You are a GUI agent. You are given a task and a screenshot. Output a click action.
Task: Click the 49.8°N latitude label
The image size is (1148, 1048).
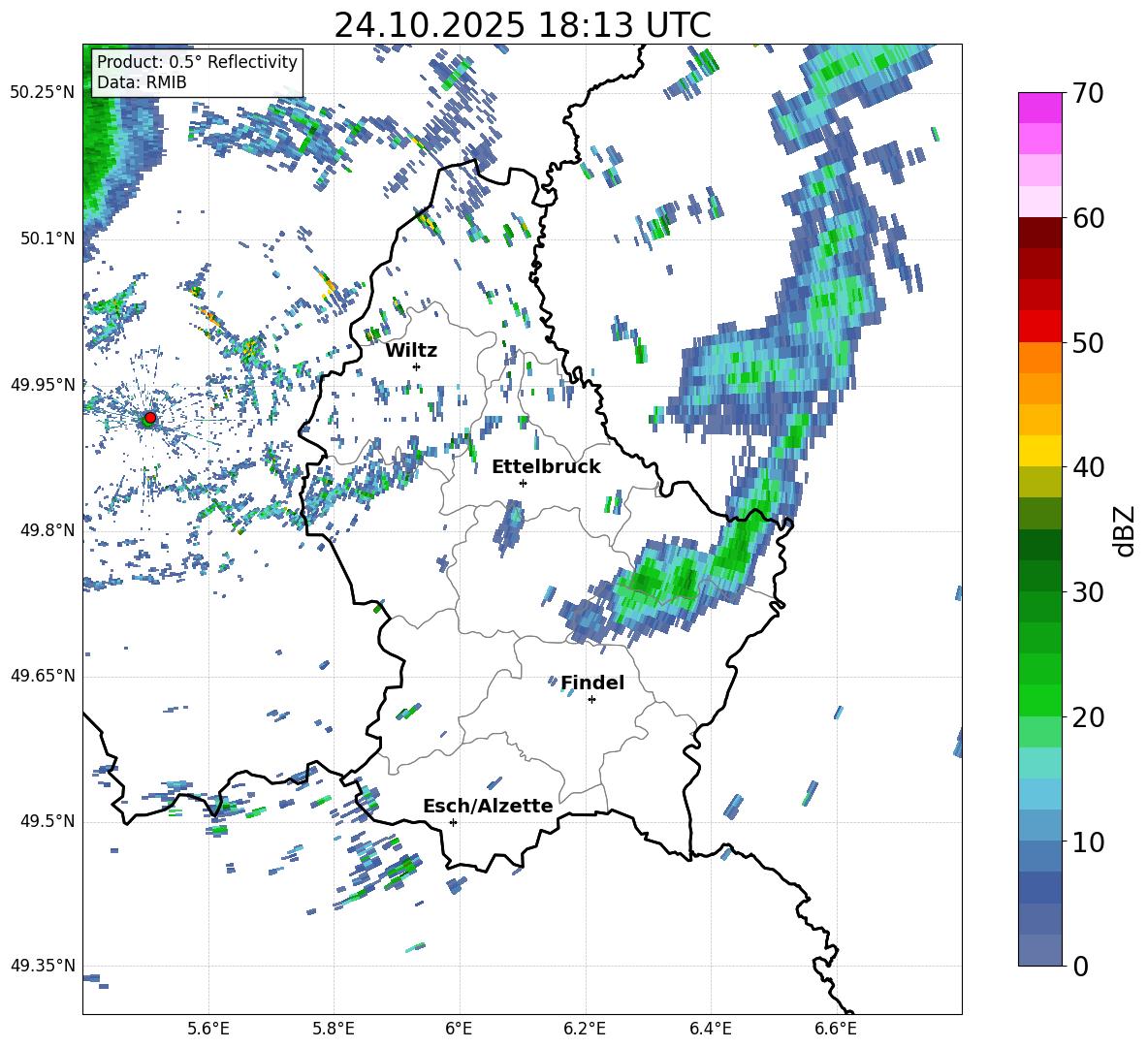[x=48, y=530]
